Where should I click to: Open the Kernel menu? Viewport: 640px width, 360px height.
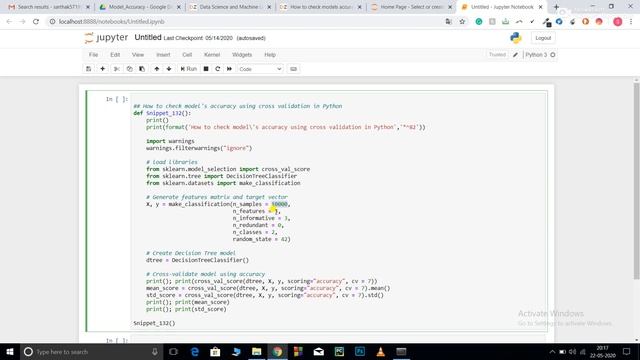click(x=212, y=55)
